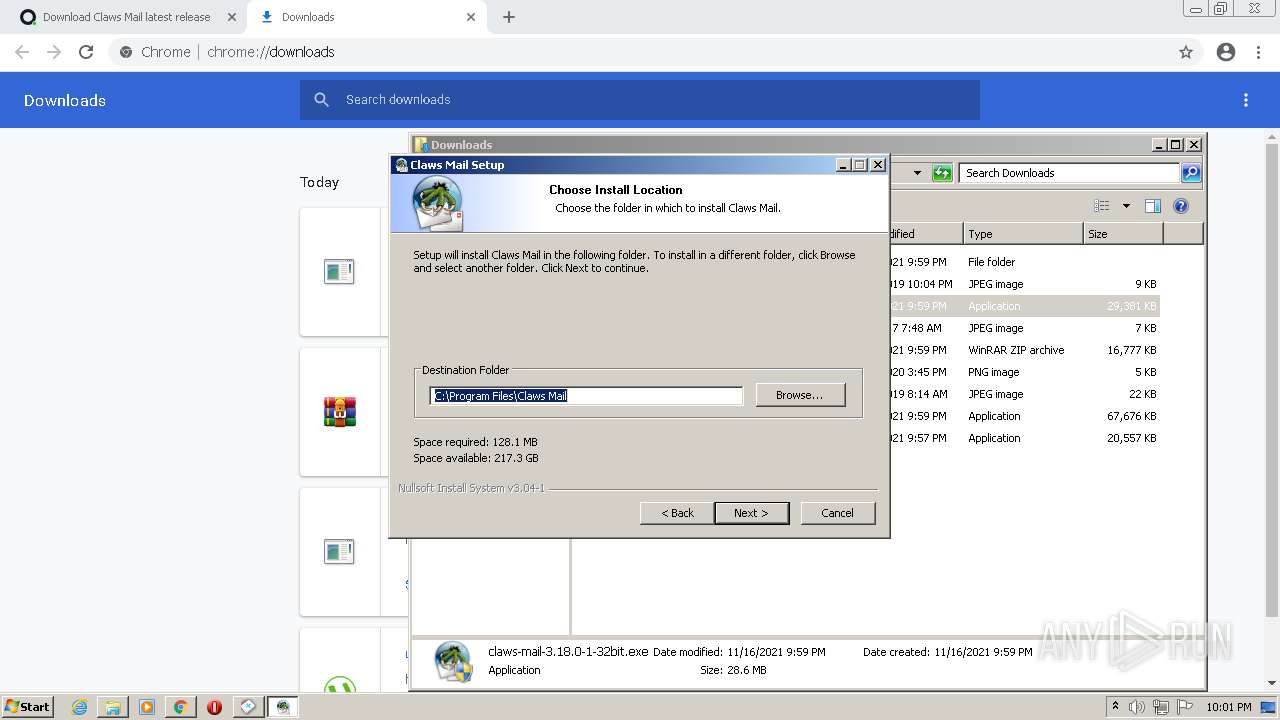Select the PNG image row
Screen dimensions: 1280x720
coord(1024,372)
